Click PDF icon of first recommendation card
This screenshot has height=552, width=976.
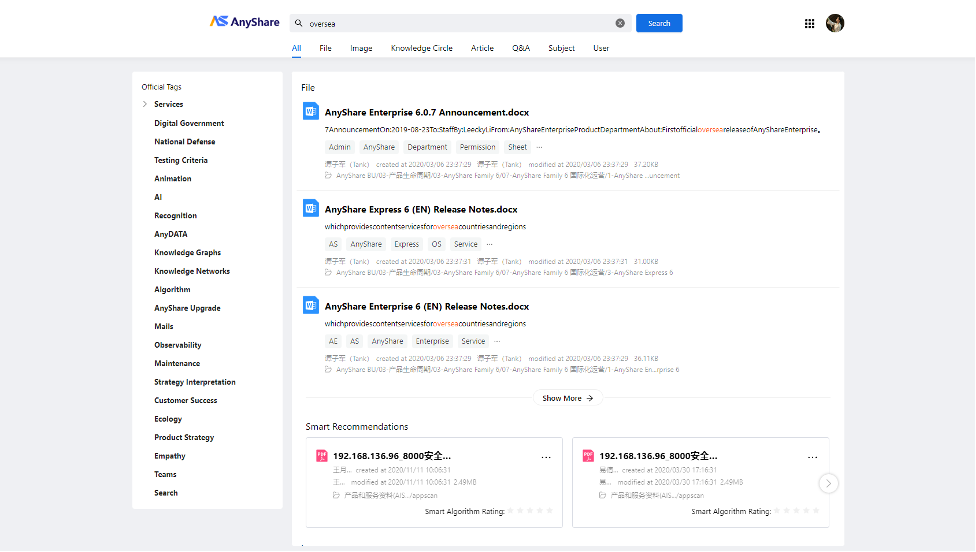(x=322, y=456)
